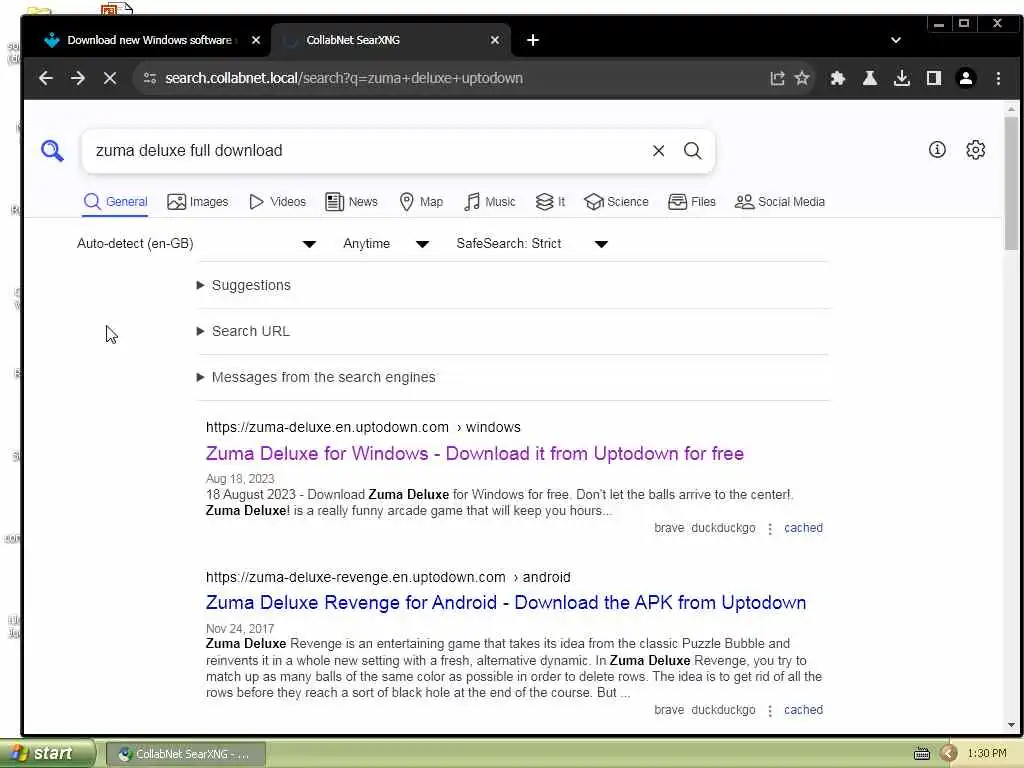Open Chrome three-dot menu
Screen dimensions: 1024x768
[998, 78]
